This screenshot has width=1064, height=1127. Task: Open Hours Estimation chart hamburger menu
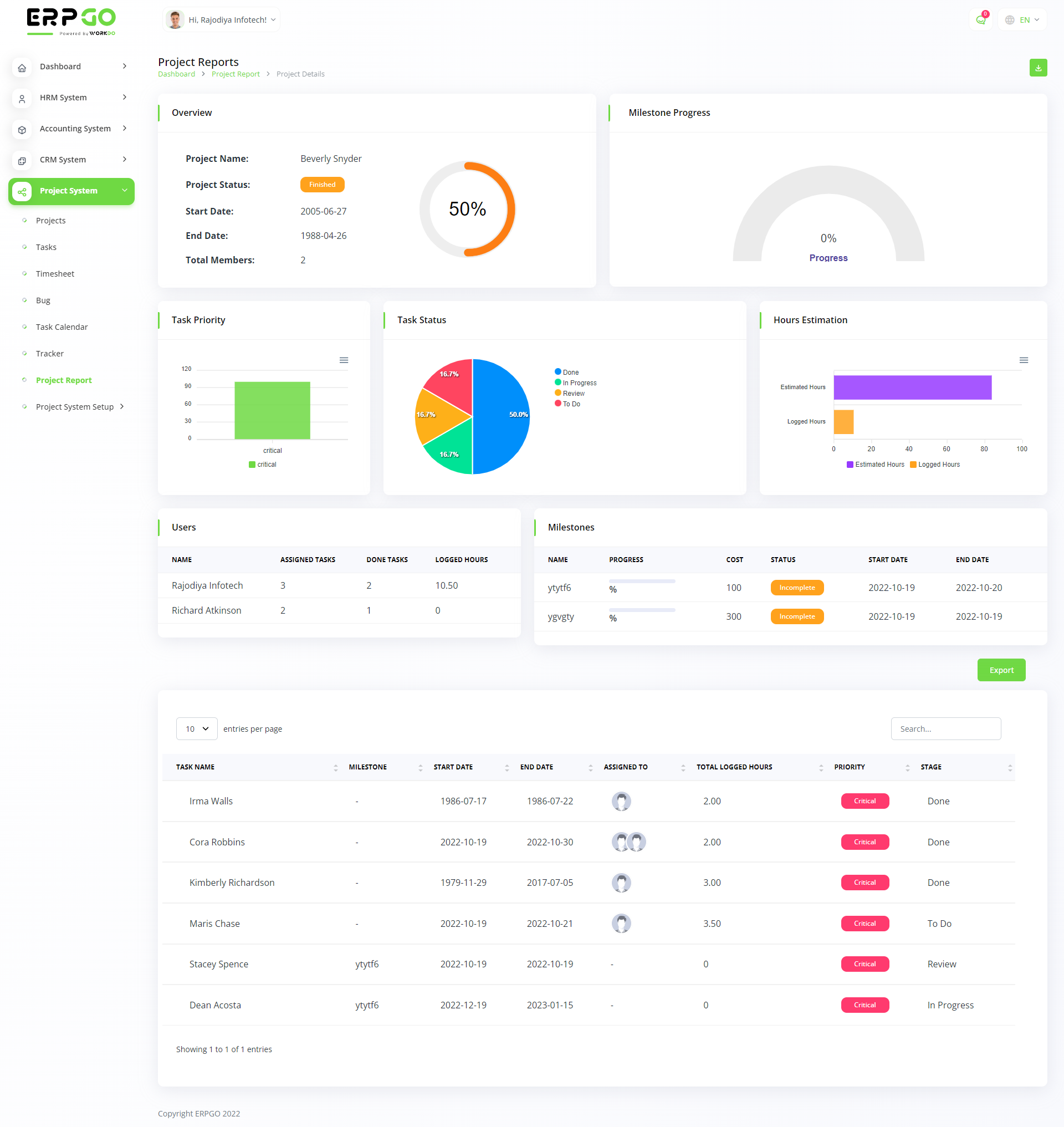tap(1024, 360)
